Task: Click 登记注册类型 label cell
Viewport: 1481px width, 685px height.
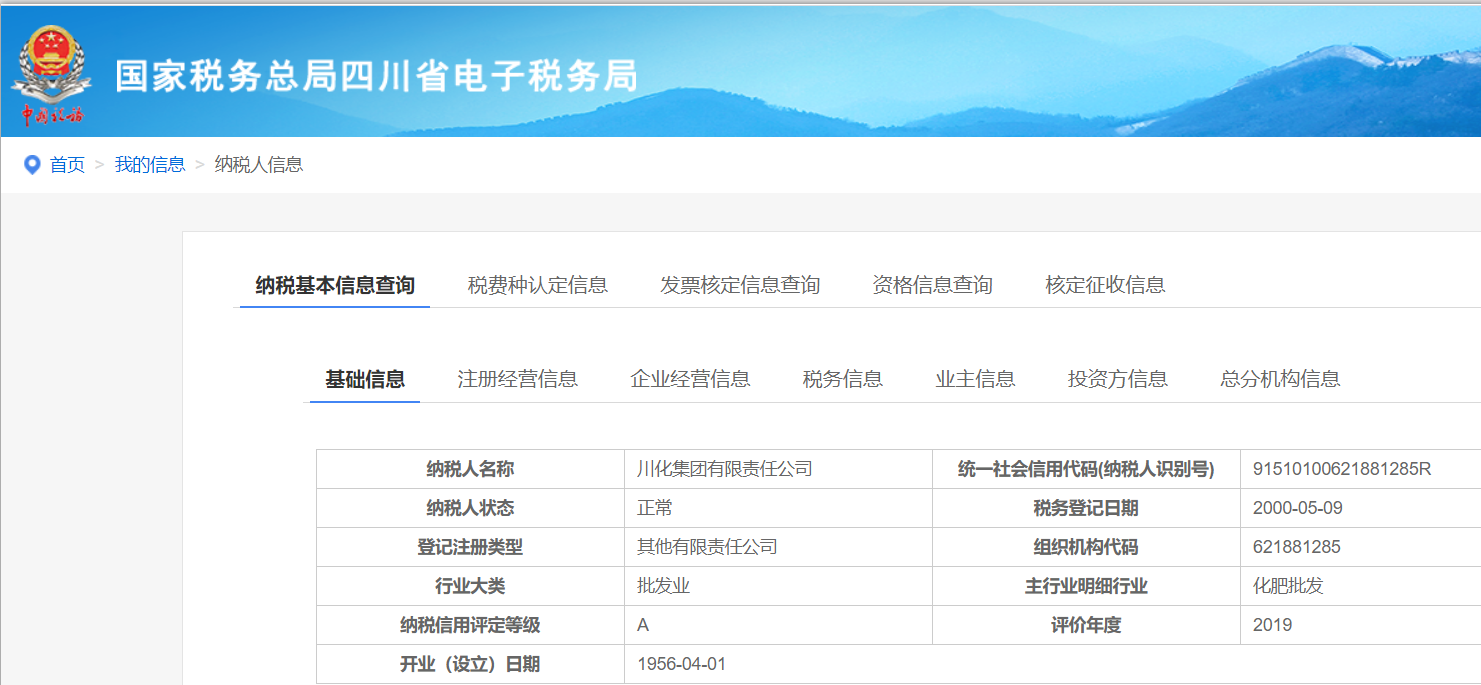Action: click(470, 547)
